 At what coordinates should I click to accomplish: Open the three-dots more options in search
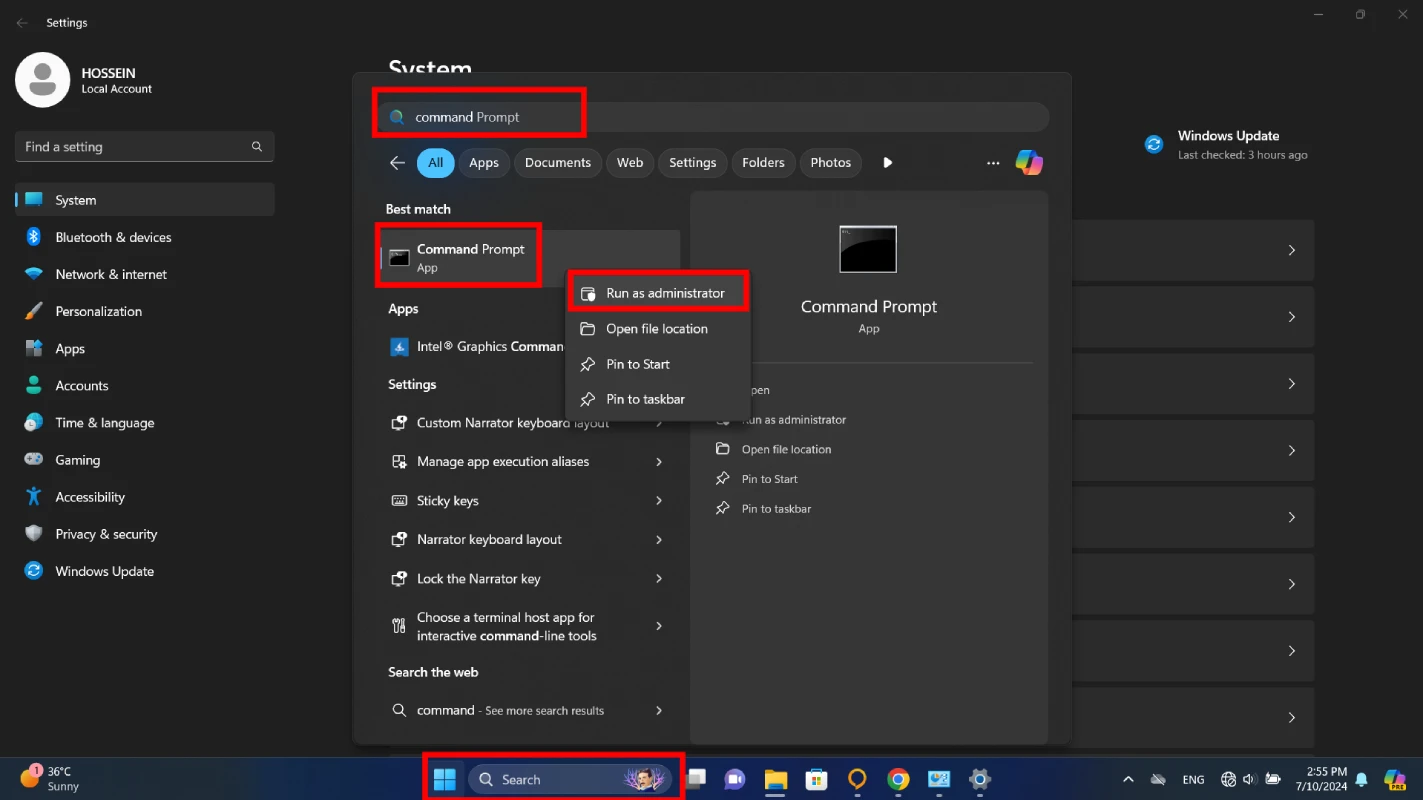[x=993, y=163]
